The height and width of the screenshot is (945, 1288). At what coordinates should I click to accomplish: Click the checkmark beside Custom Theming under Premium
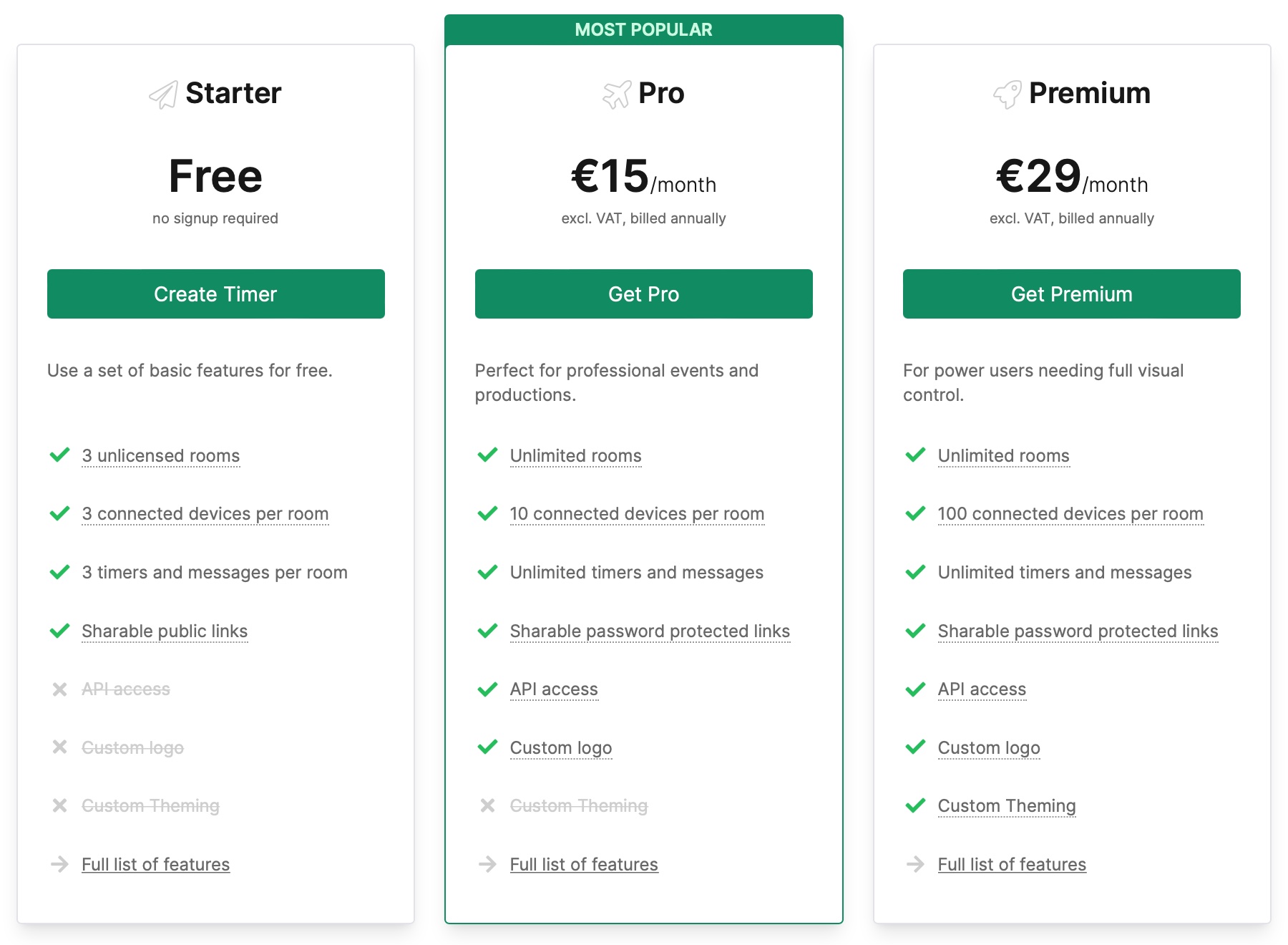tap(915, 805)
